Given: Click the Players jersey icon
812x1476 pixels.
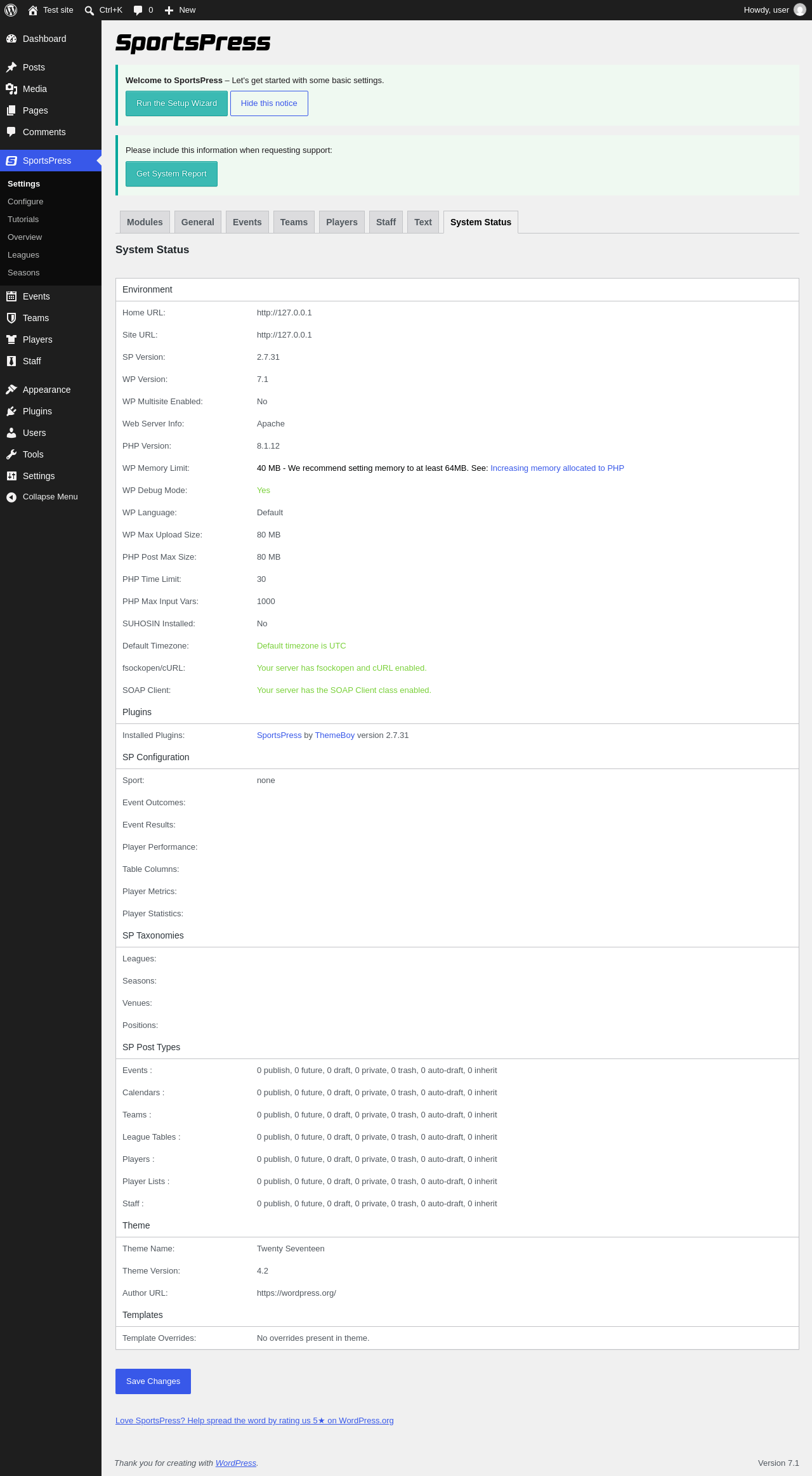Looking at the screenshot, I should click(11, 339).
